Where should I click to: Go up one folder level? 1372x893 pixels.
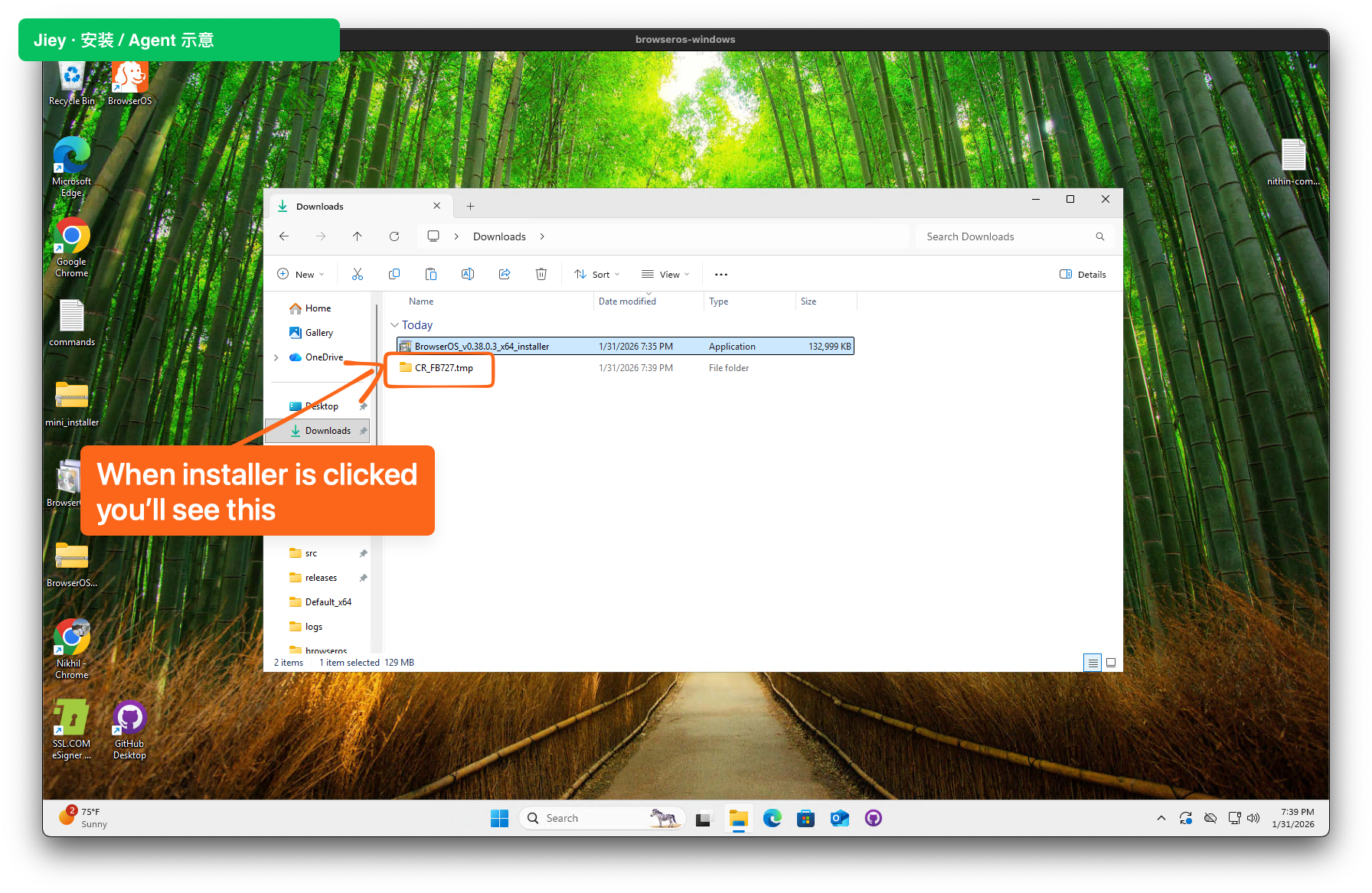point(358,236)
